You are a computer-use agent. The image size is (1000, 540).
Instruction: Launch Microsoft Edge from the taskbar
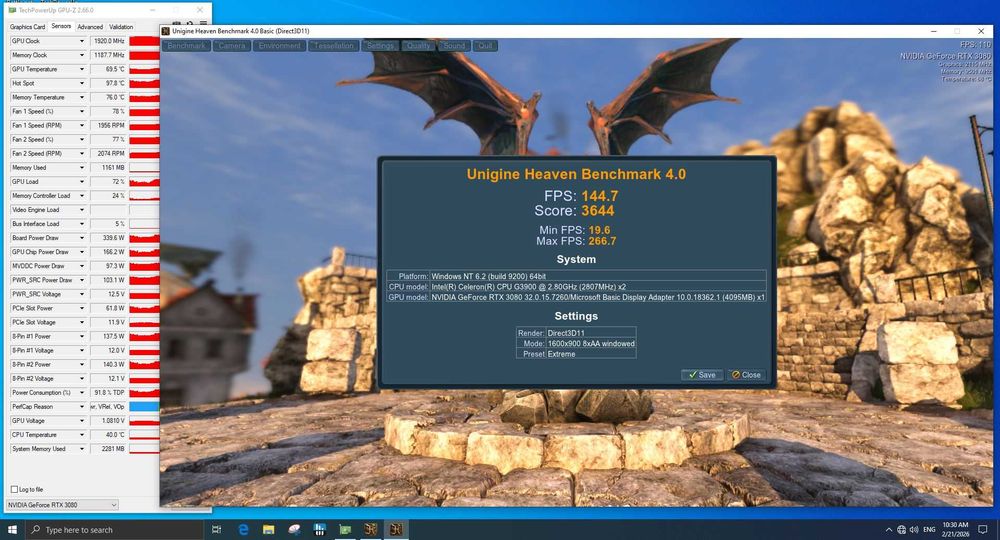click(243, 529)
